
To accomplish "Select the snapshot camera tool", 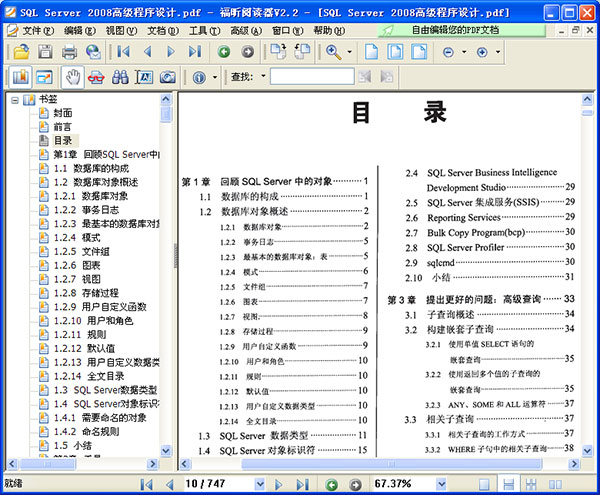I will click(x=168, y=77).
